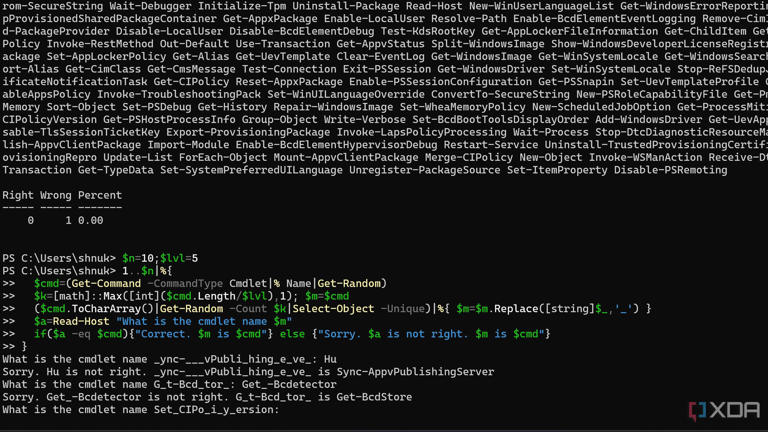This screenshot has height=432, width=768.
Task: Place cursor after Set_CIPo_i_y_ersion: prompt
Action: coord(283,410)
